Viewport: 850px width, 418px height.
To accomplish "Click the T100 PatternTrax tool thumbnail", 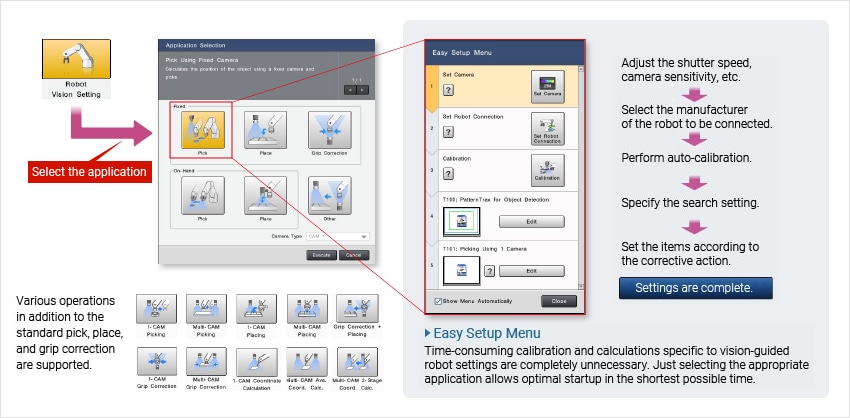I will [461, 221].
